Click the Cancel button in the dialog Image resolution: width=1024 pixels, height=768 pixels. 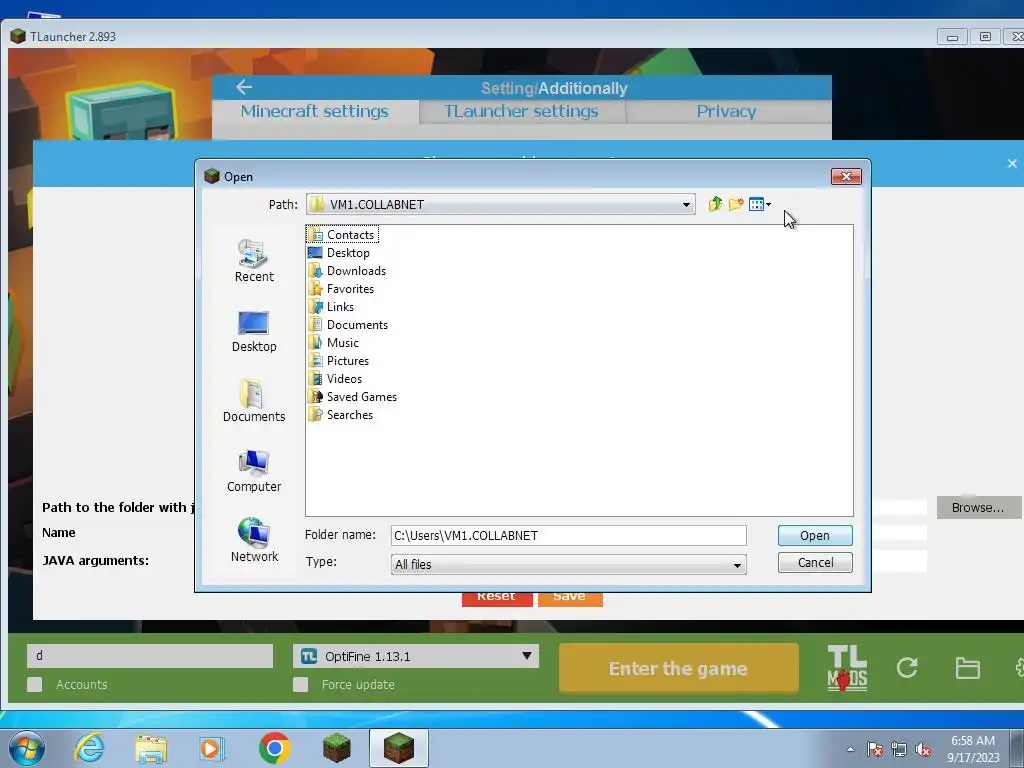[x=815, y=562]
